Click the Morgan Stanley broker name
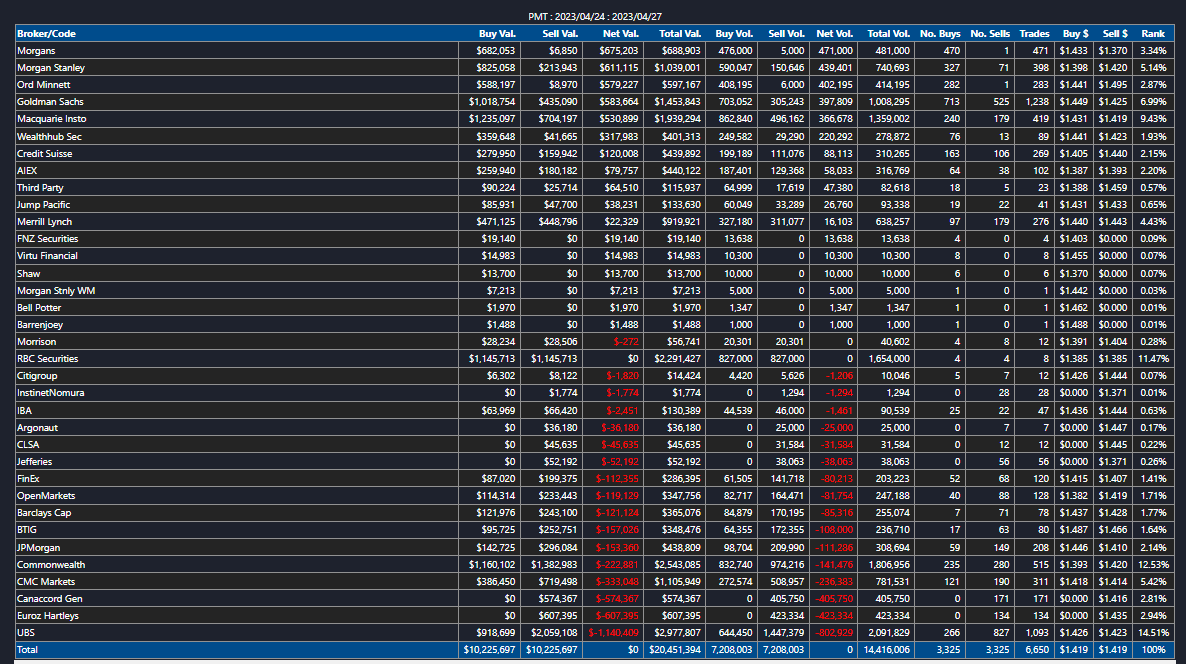 (x=51, y=68)
